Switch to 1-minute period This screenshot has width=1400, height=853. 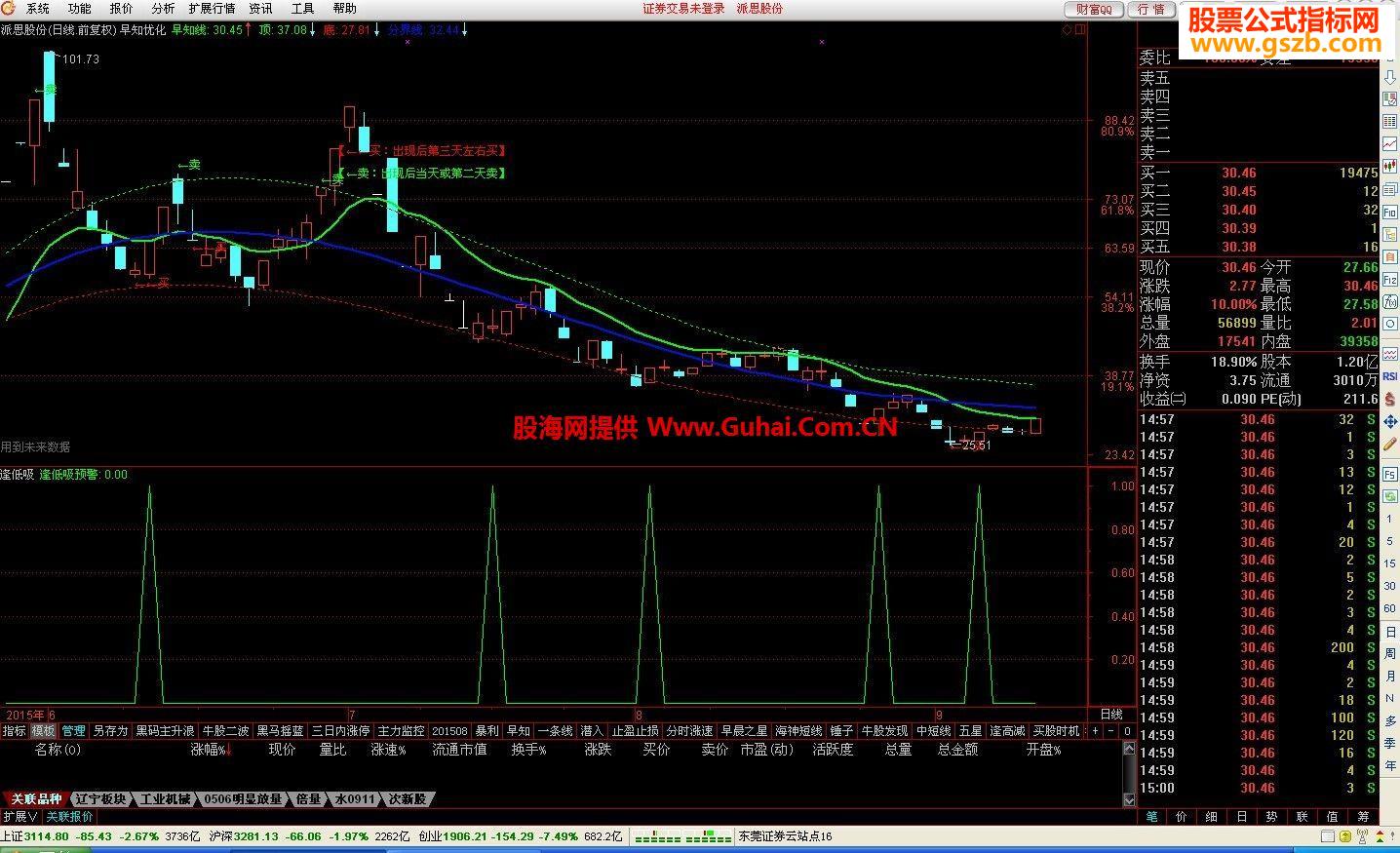click(1390, 519)
